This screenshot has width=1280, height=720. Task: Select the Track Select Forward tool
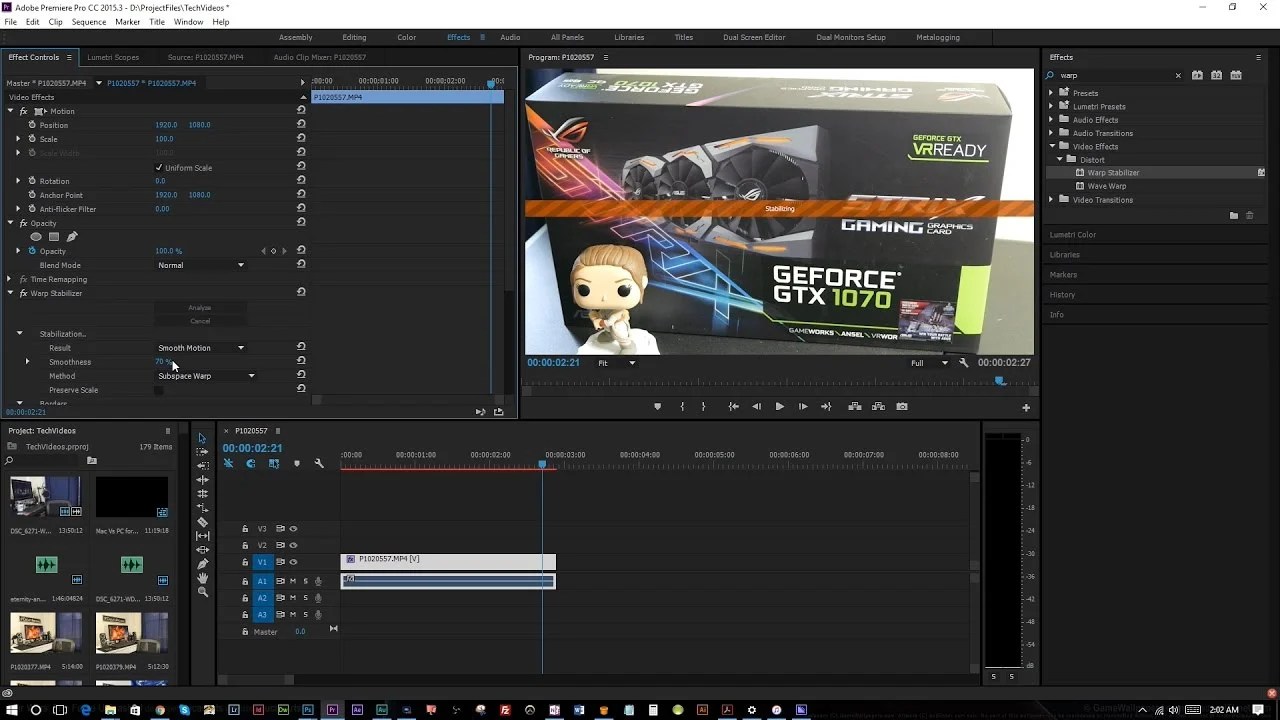click(x=202, y=452)
